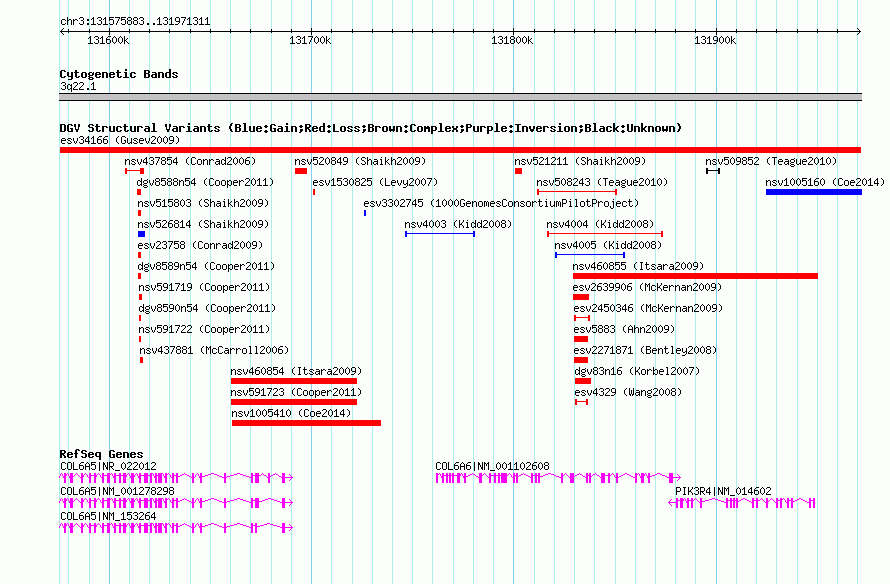The image size is (890, 584).
Task: Click the gray 3q22.1 cytogenetic band bar
Action: coord(460,97)
